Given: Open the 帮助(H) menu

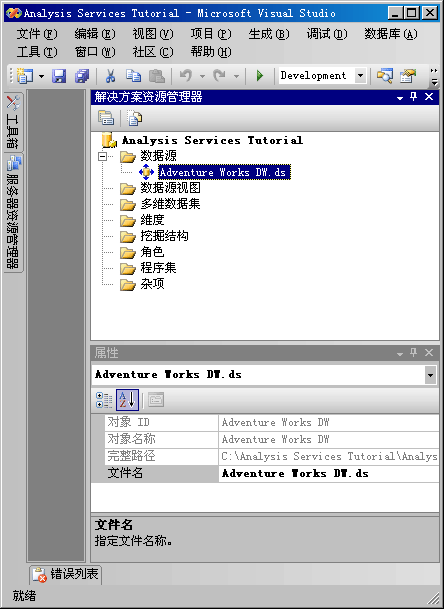Looking at the screenshot, I should point(211,52).
